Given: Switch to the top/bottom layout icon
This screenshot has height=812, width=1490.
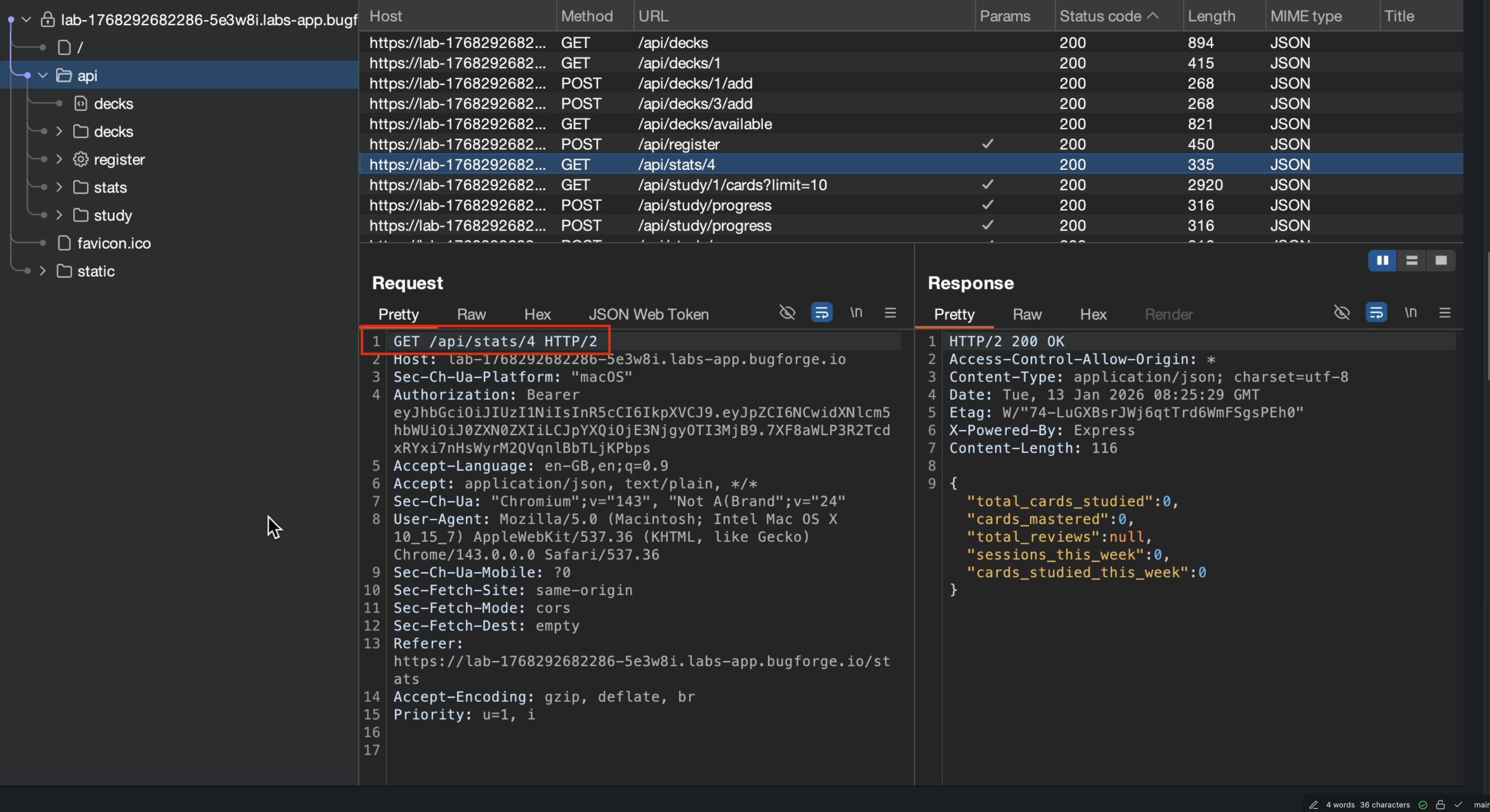Looking at the screenshot, I should (x=1411, y=260).
